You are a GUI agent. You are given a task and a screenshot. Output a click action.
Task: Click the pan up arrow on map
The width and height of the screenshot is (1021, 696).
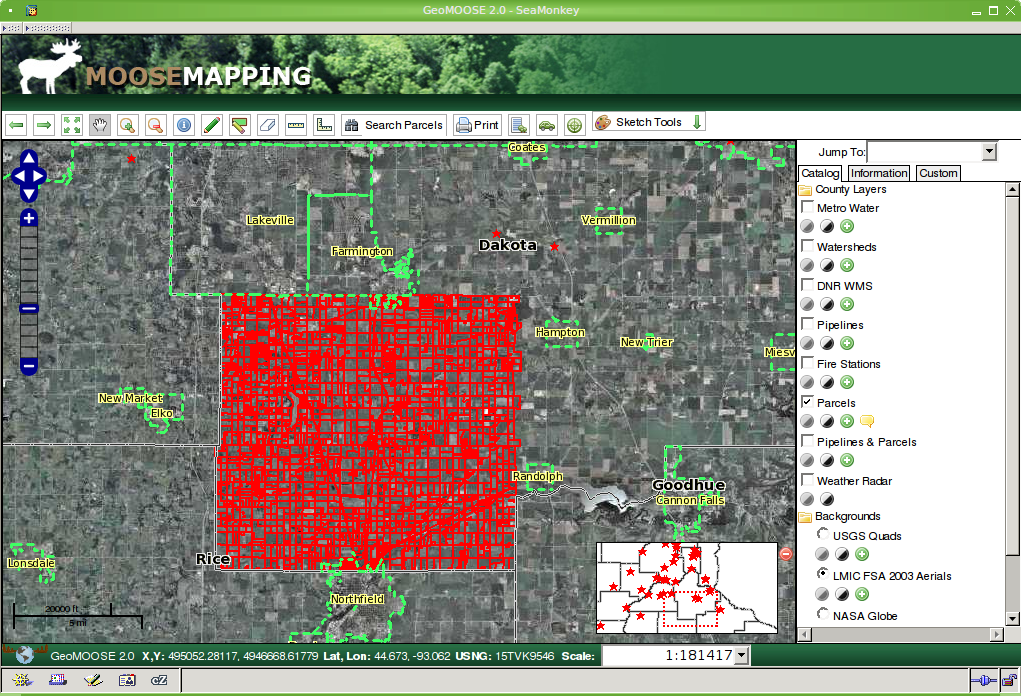pos(28,158)
